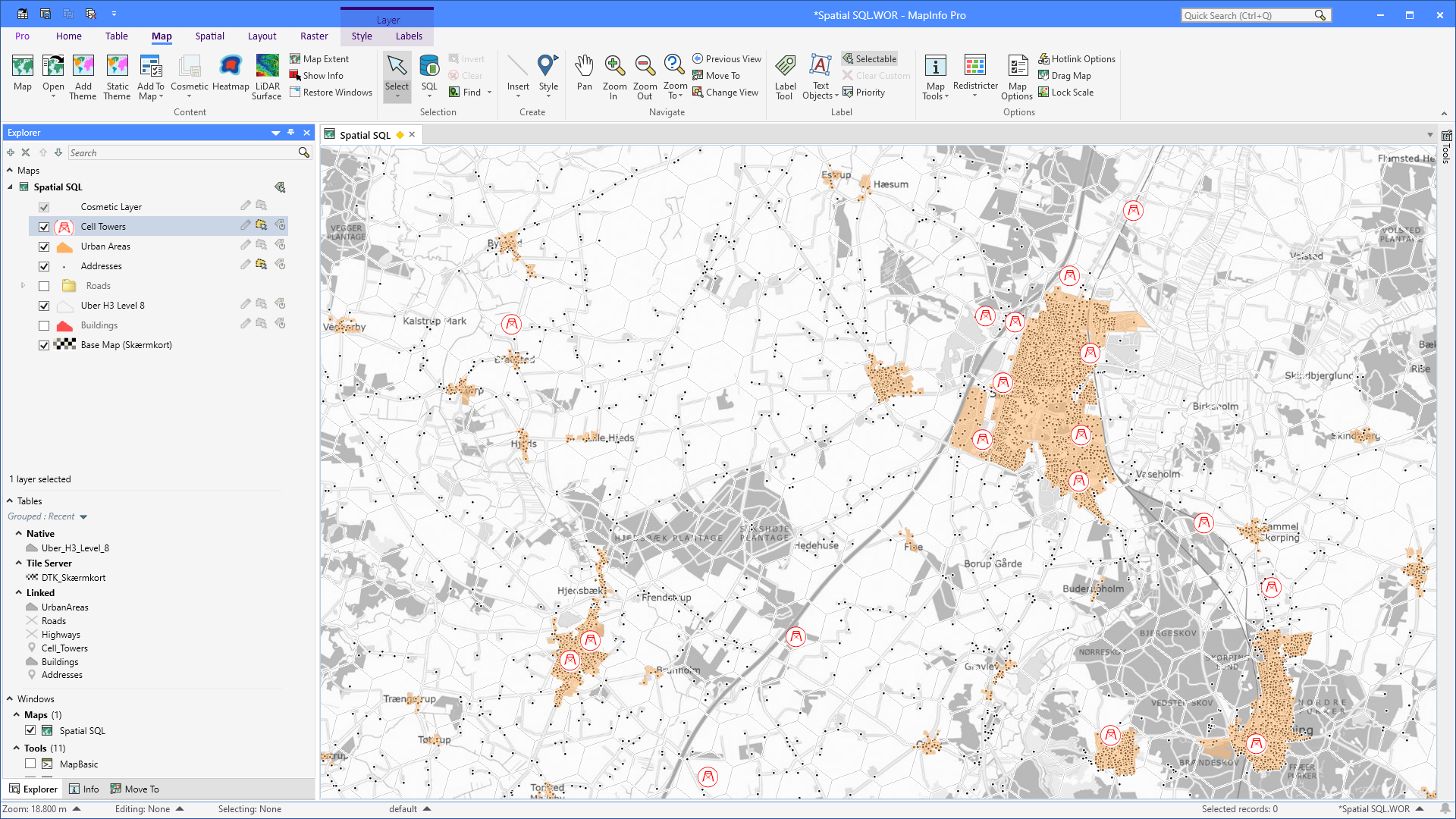Click the Explorer search field
This screenshot has height=819, width=1456.
pyautogui.click(x=184, y=152)
